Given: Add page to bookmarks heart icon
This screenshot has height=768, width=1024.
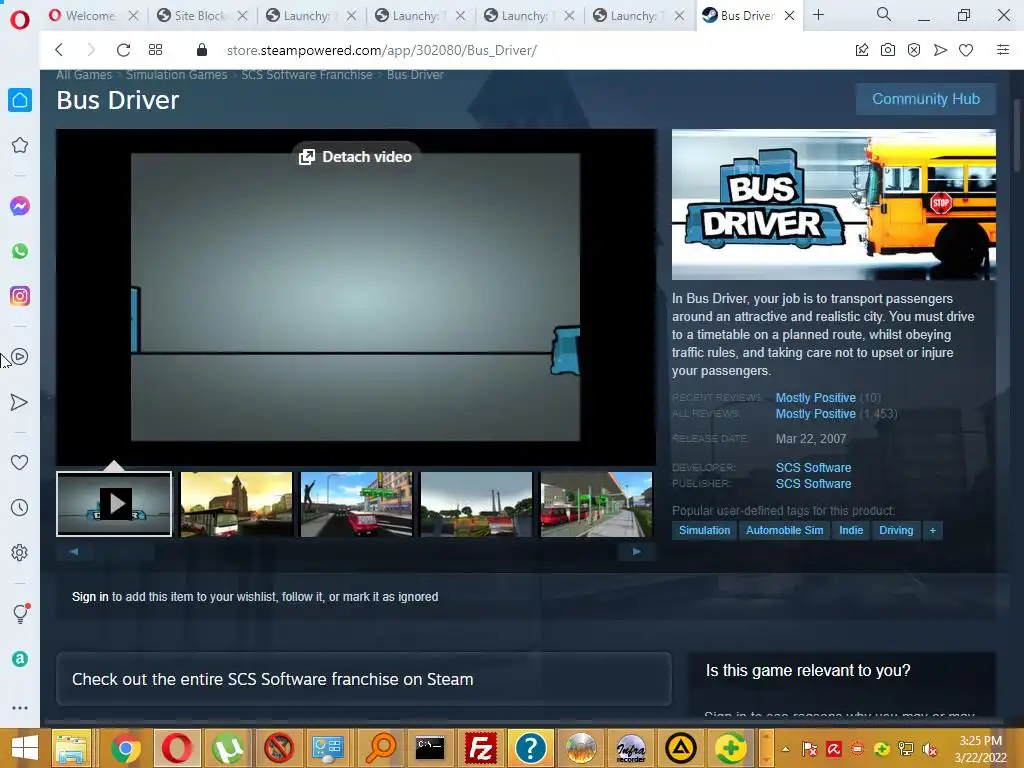Looking at the screenshot, I should (x=966, y=50).
